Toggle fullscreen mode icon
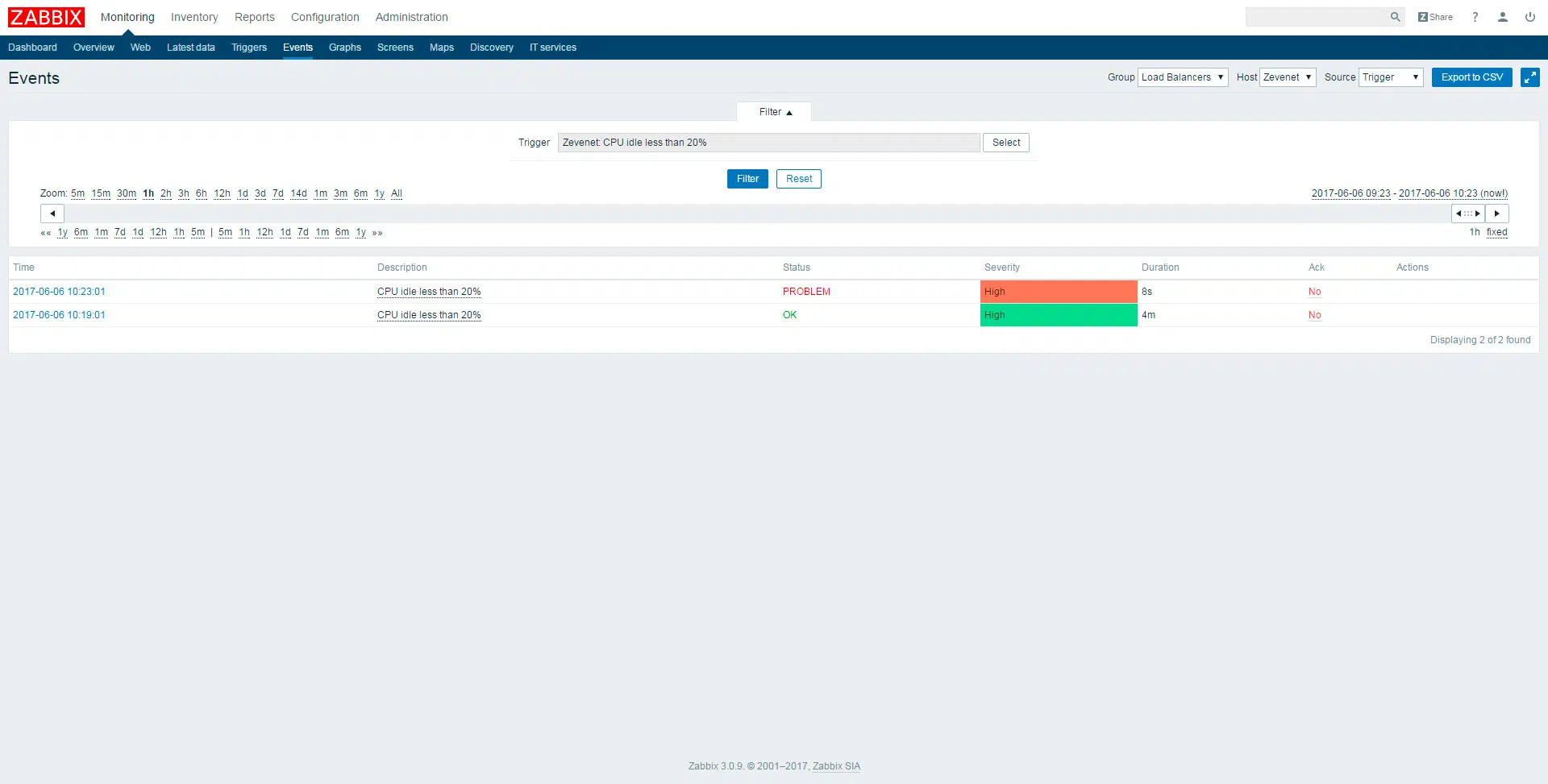 (x=1529, y=77)
